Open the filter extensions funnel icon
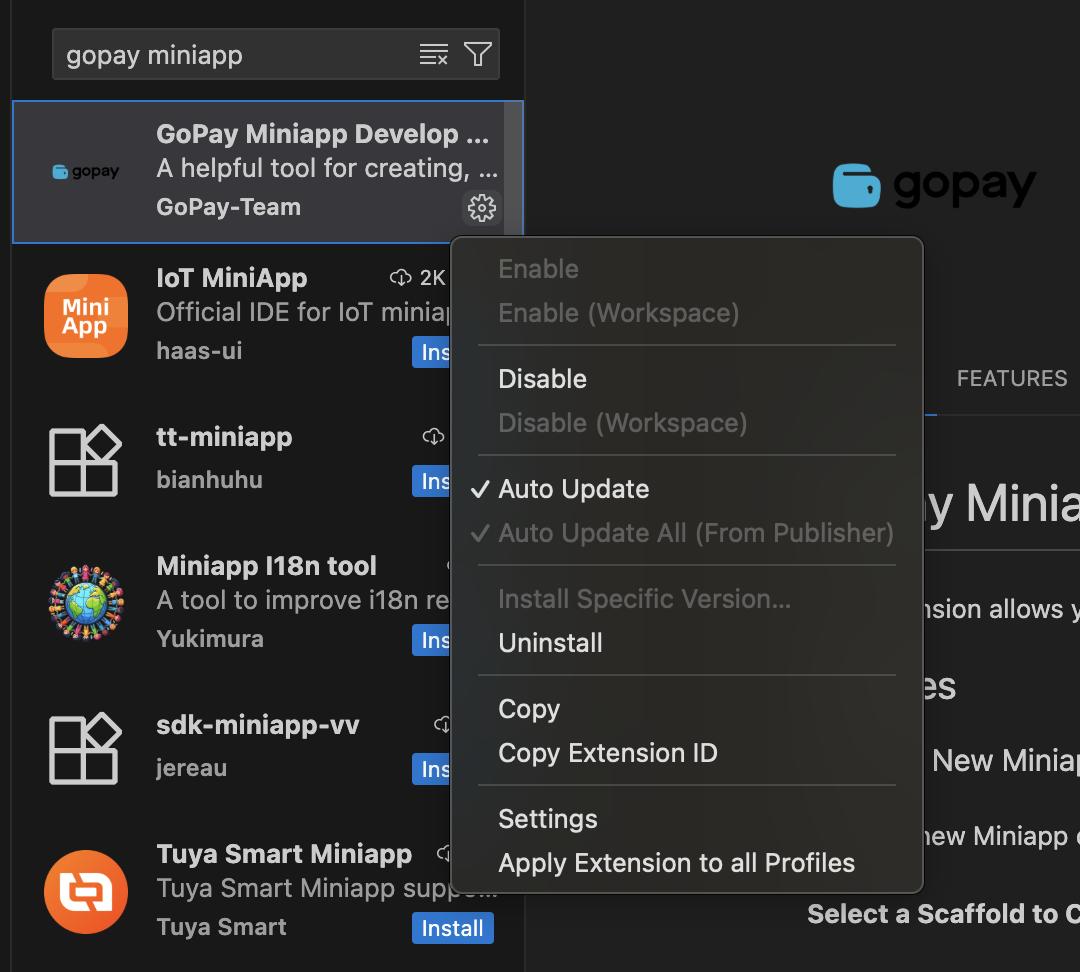The height and width of the screenshot is (972, 1080). tap(477, 54)
